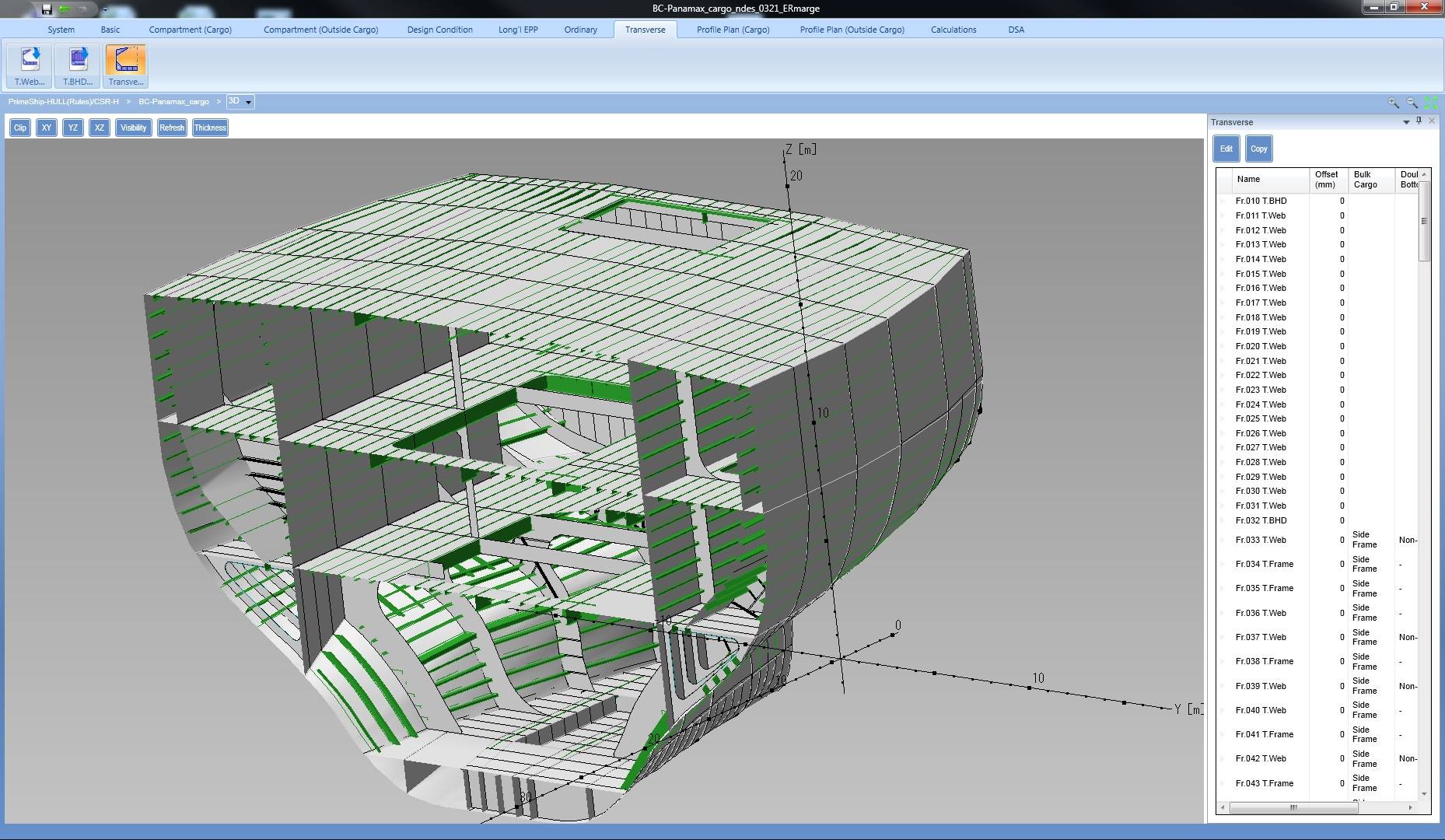Open the T.BHD import tool
The image size is (1445, 840).
pos(78,65)
